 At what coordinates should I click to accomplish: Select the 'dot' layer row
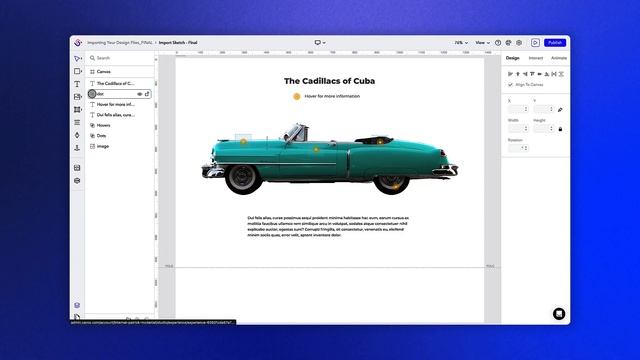[120, 94]
